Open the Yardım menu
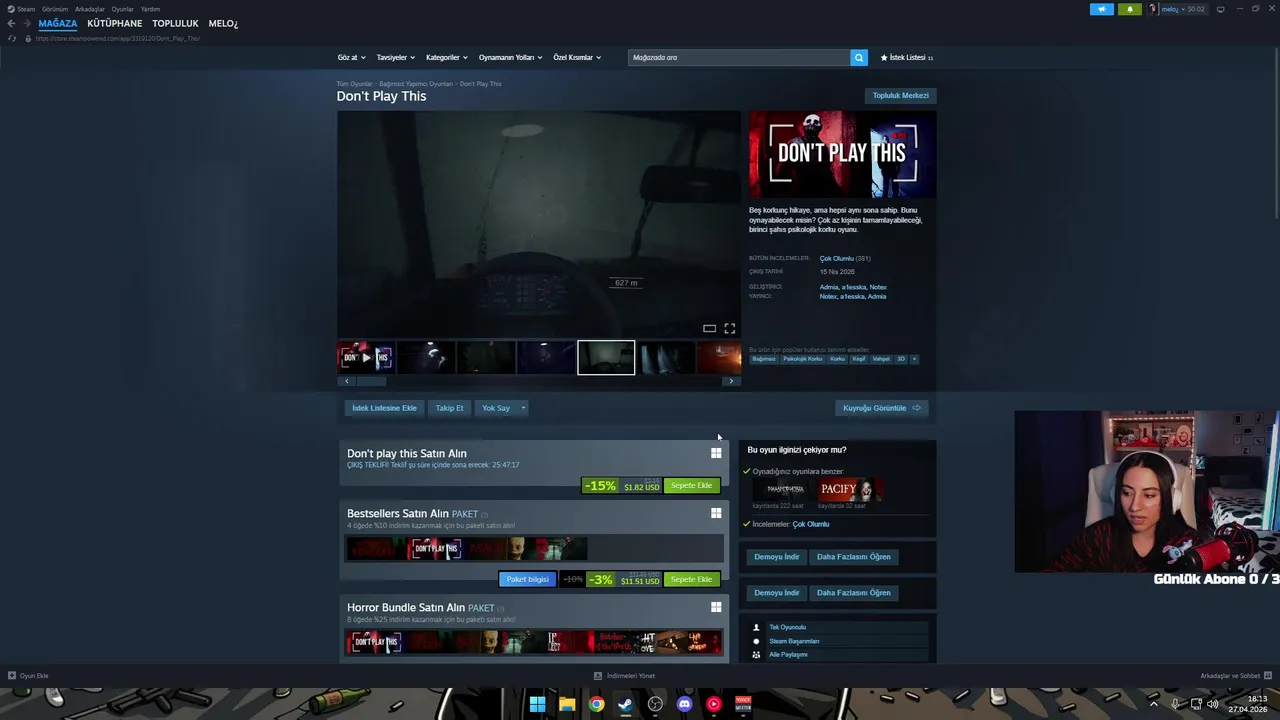Viewport: 1280px width, 720px height. pos(150,9)
